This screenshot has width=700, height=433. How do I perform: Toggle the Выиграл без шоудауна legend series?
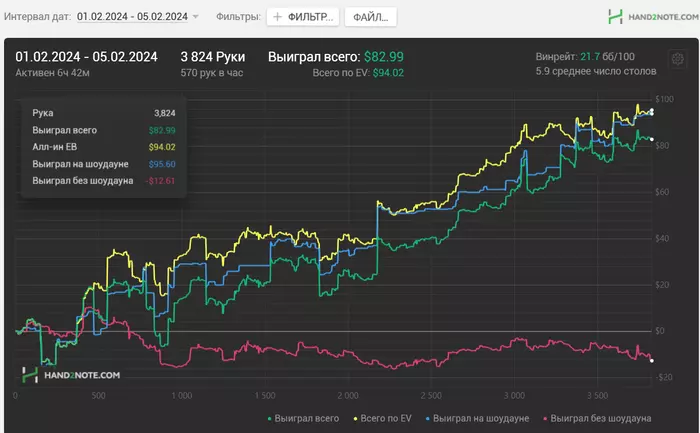point(597,419)
